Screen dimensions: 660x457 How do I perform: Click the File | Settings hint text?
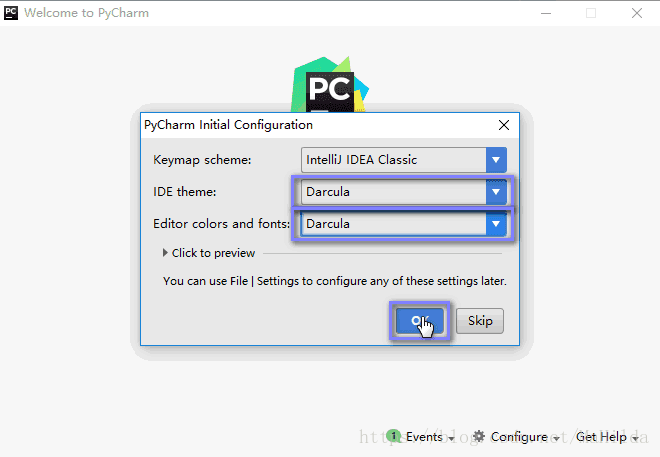click(x=335, y=281)
